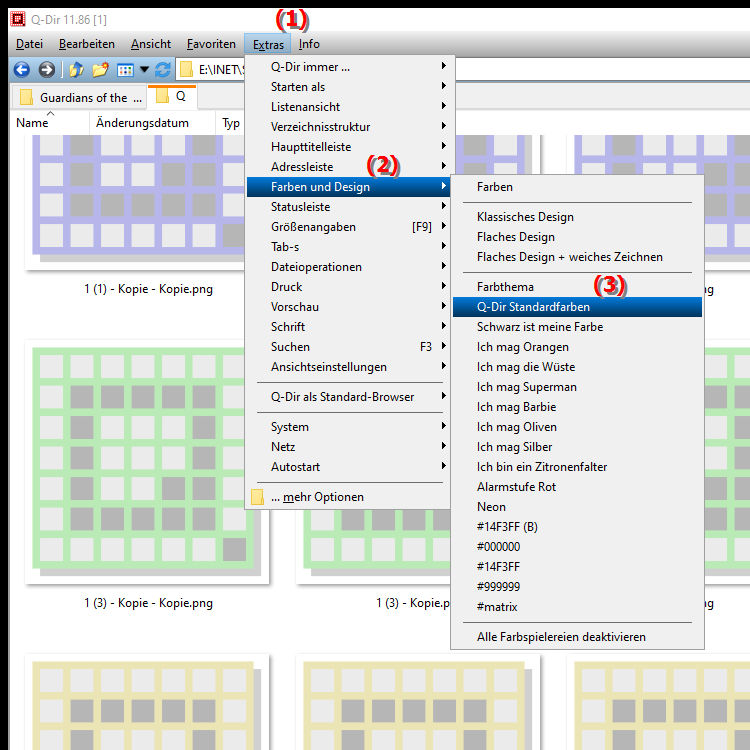The height and width of the screenshot is (750, 750).
Task: Choose Ich bin ein Zitronenfalter theme
Action: pyautogui.click(x=577, y=467)
